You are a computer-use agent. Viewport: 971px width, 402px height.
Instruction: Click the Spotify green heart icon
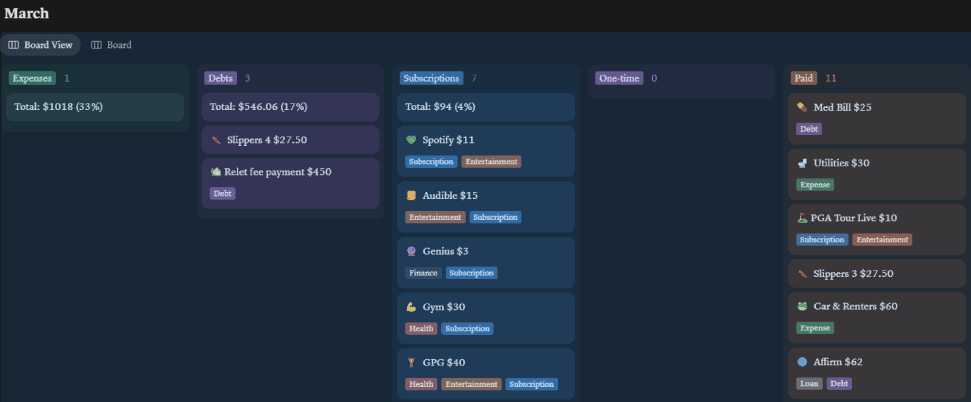click(411, 140)
